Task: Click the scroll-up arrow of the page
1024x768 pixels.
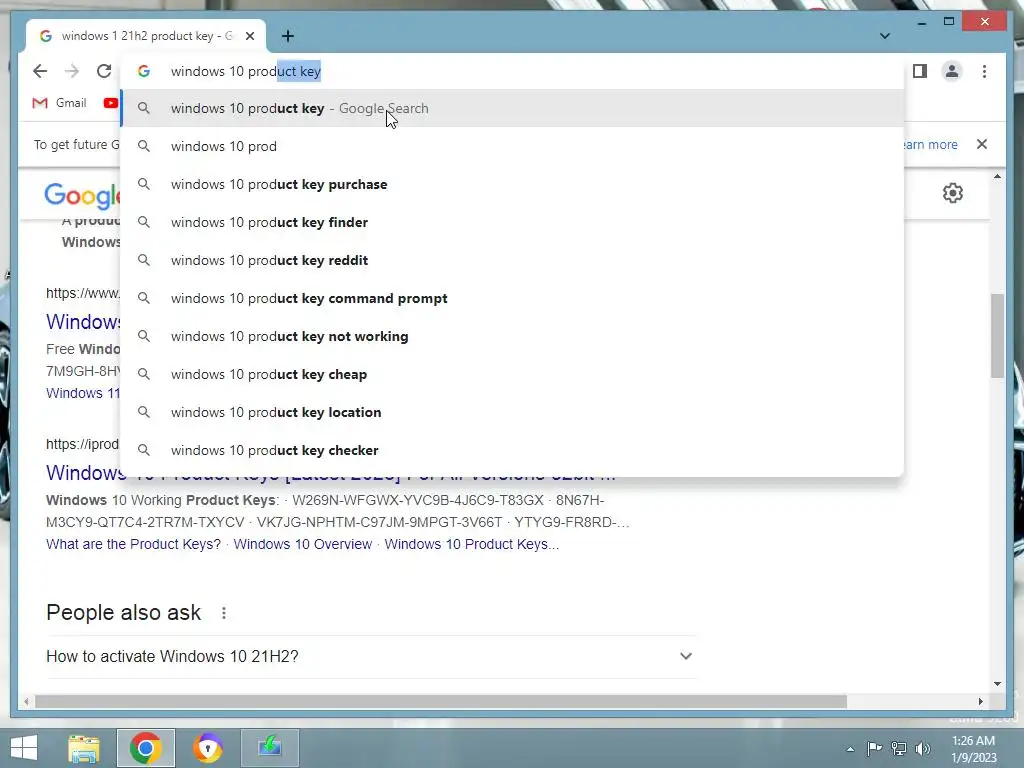Action: coord(997,176)
